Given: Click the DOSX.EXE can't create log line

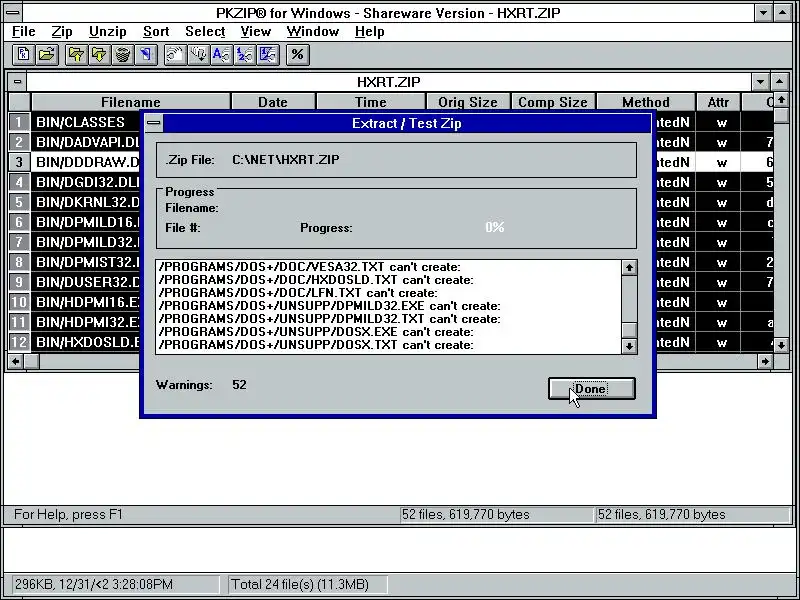Looking at the screenshot, I should [x=316, y=332].
